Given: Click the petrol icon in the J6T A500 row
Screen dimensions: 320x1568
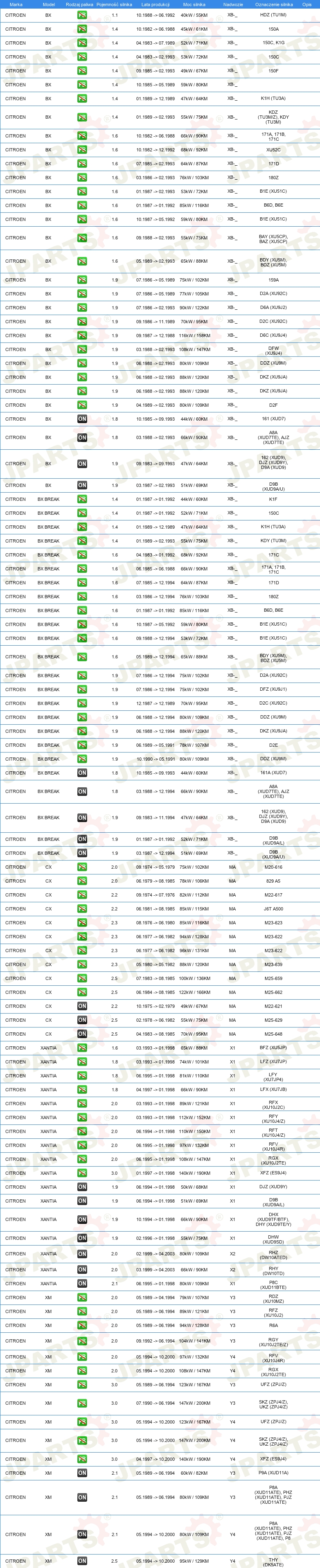Looking at the screenshot, I should (x=82, y=909).
